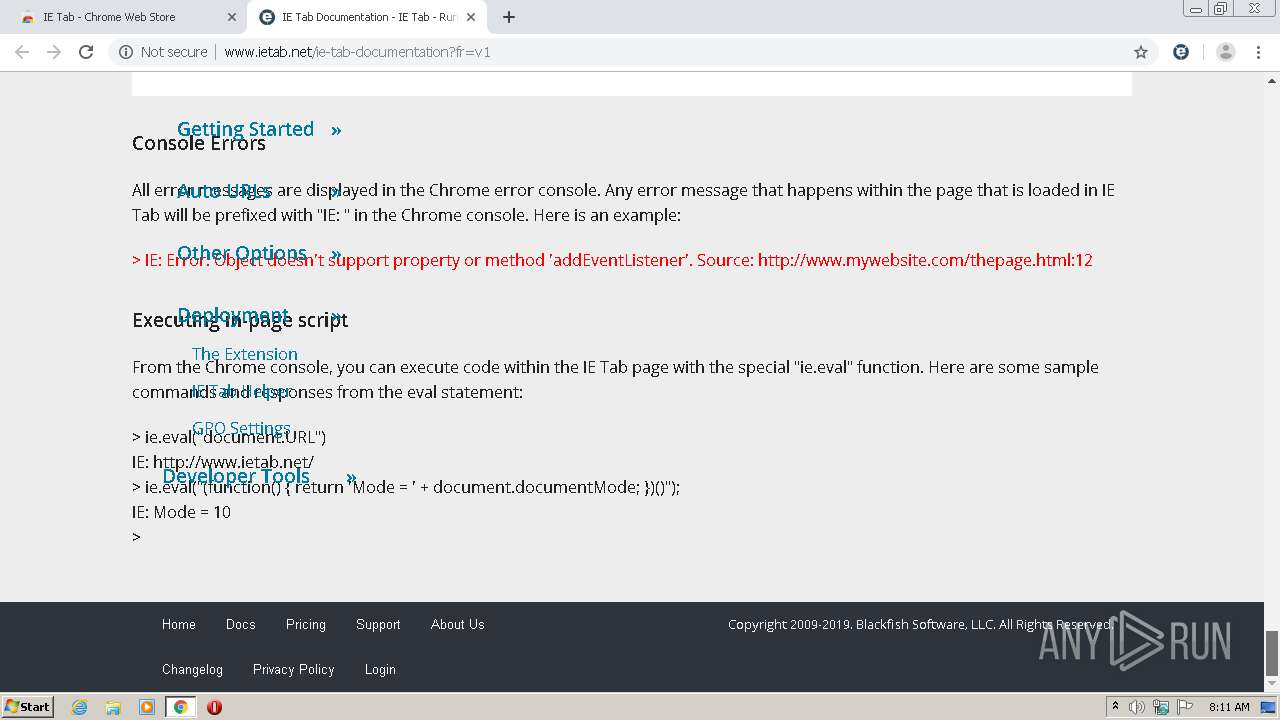Open About Us footer link
Screen dimensions: 1280x720
click(458, 624)
